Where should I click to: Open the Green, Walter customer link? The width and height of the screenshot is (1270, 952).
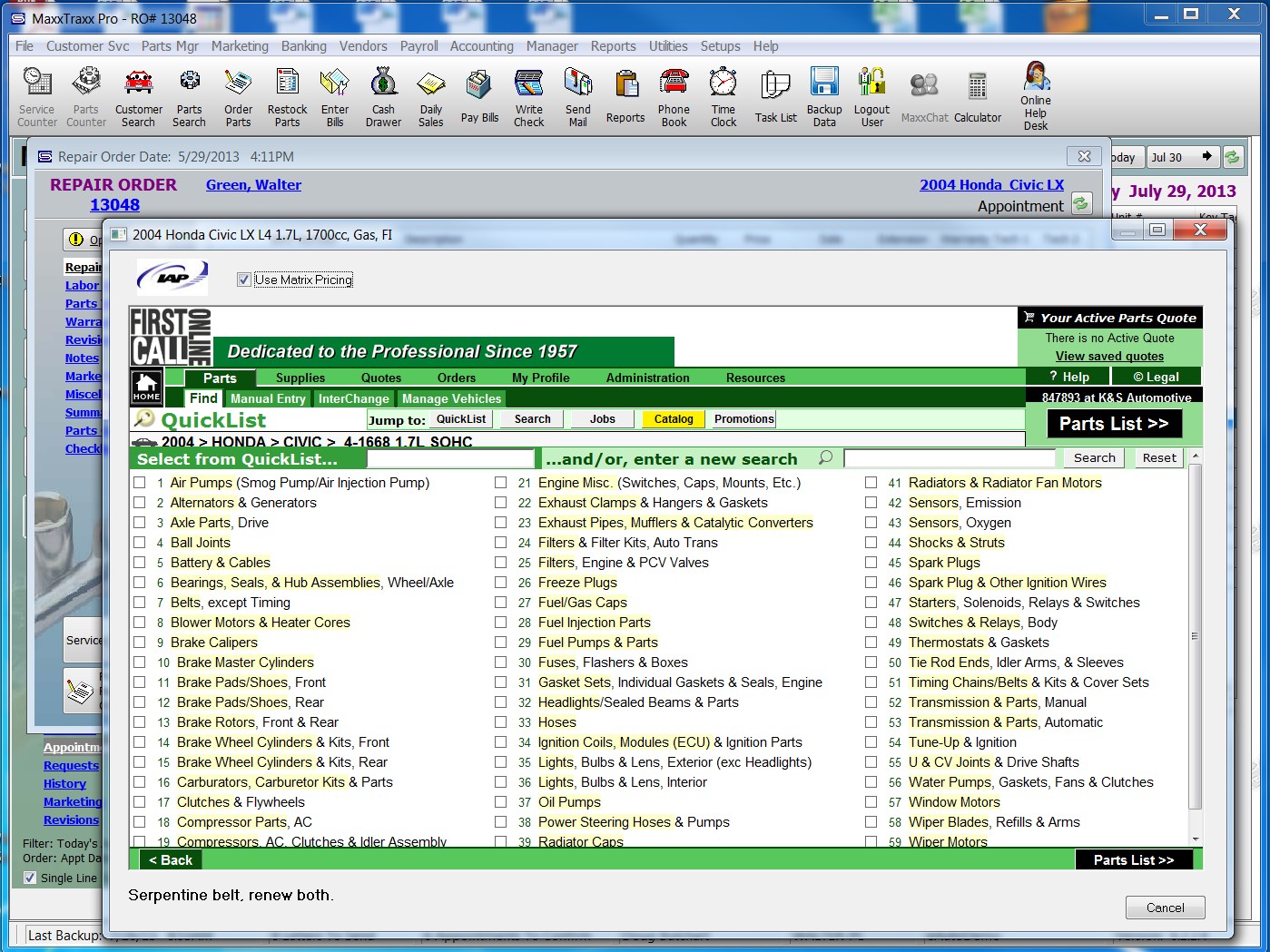253,184
